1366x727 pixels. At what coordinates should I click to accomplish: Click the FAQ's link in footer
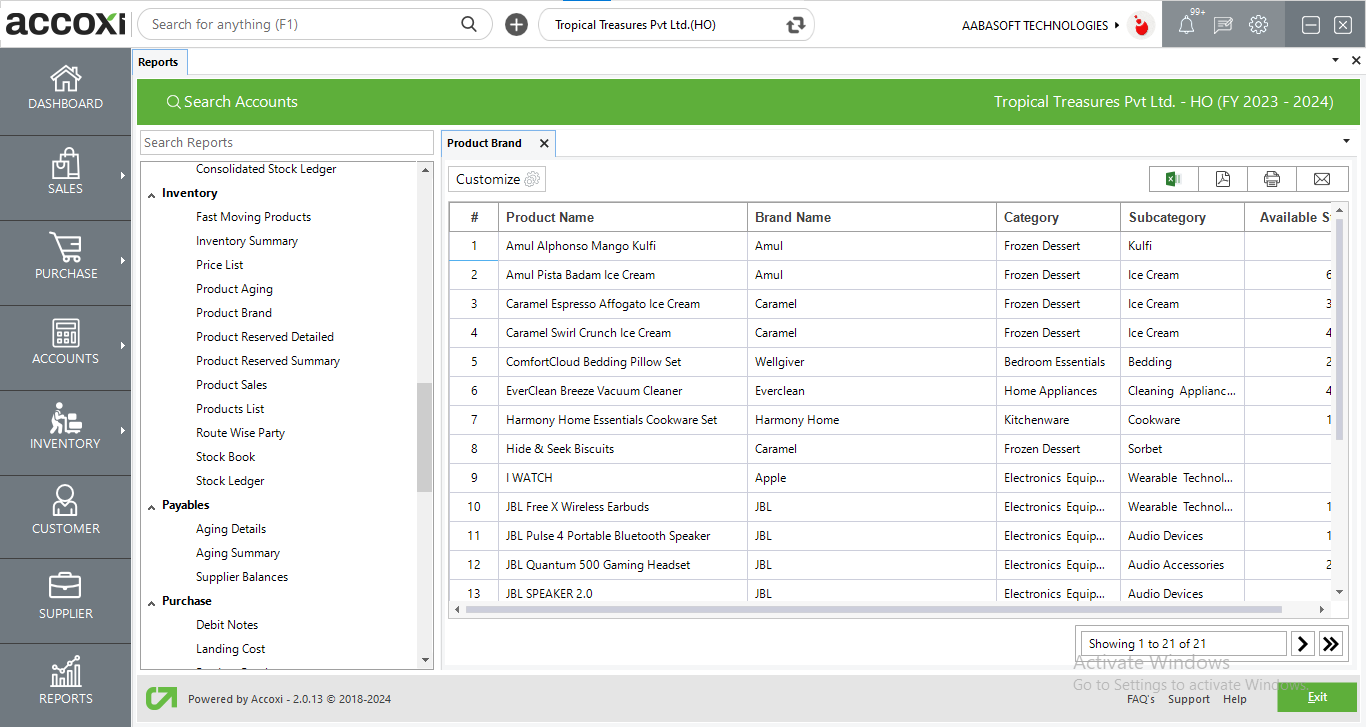[x=1140, y=699]
